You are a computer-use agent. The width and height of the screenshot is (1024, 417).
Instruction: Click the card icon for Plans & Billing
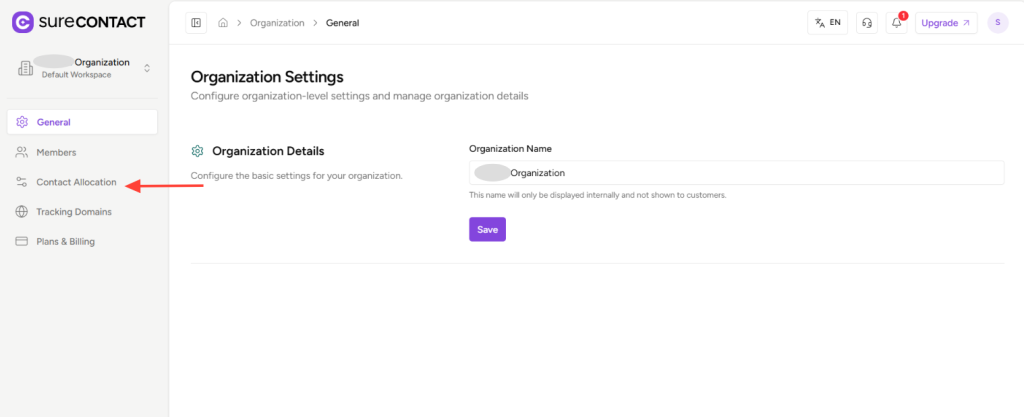(22, 241)
